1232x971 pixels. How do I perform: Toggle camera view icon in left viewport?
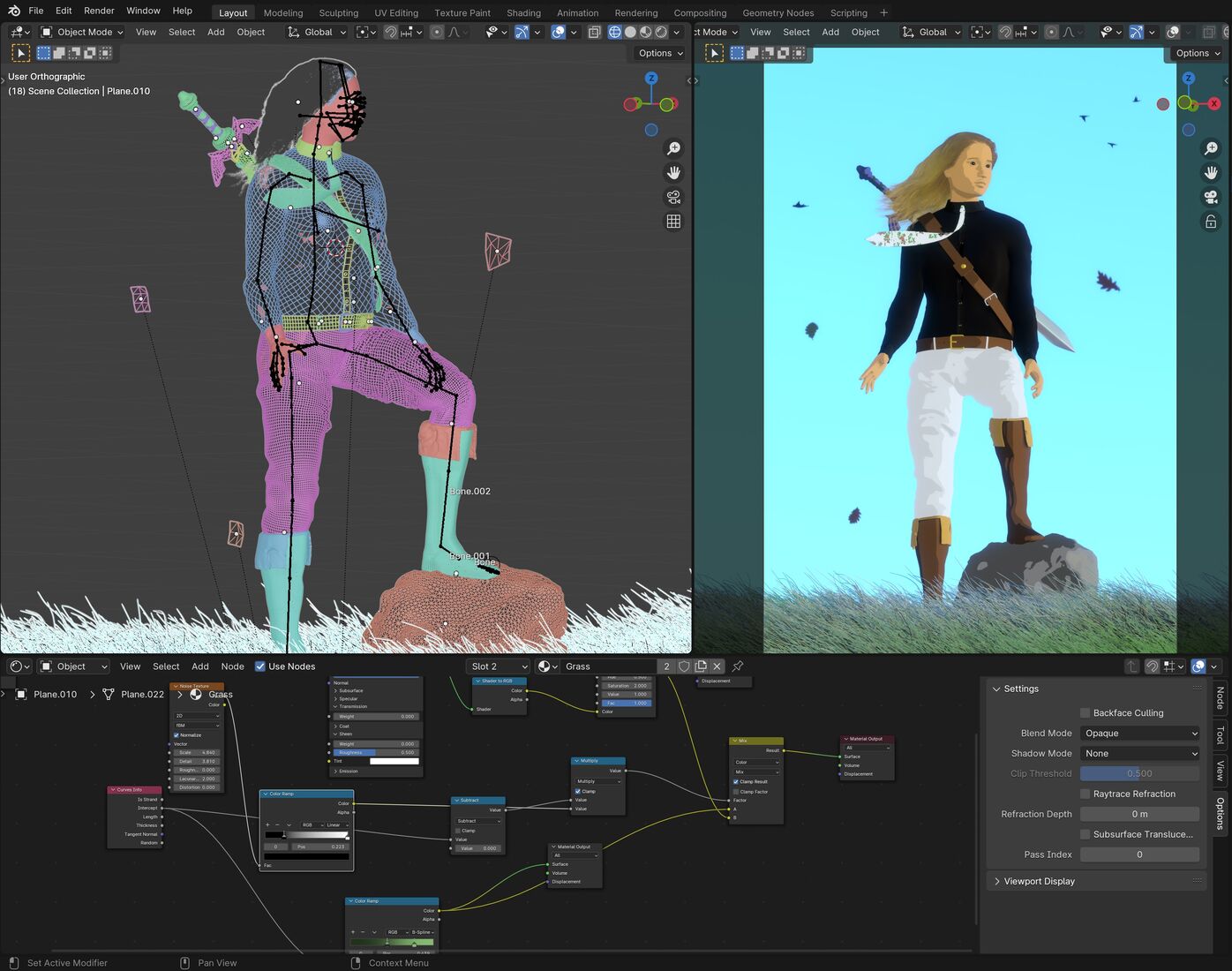673,197
